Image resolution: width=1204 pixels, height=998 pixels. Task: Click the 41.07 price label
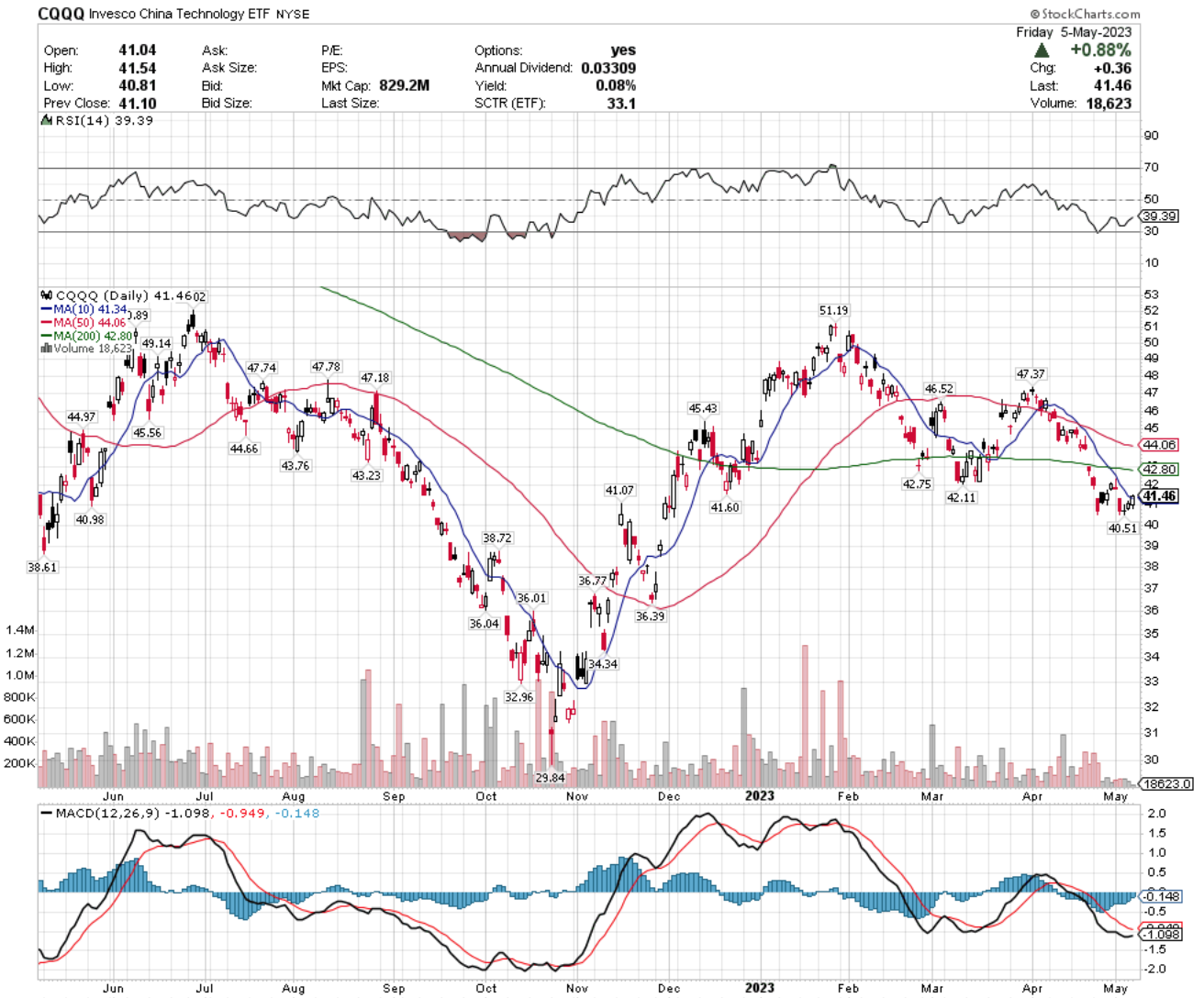[619, 491]
